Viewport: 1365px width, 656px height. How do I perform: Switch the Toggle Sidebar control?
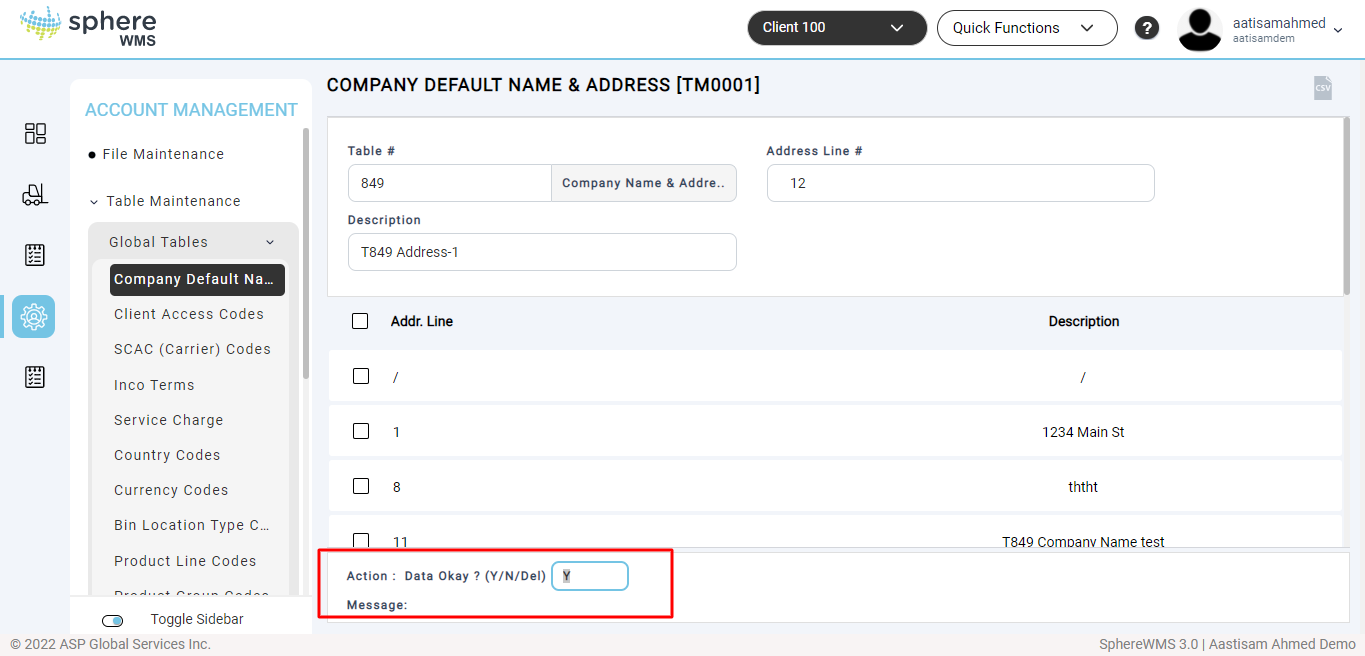(x=113, y=620)
